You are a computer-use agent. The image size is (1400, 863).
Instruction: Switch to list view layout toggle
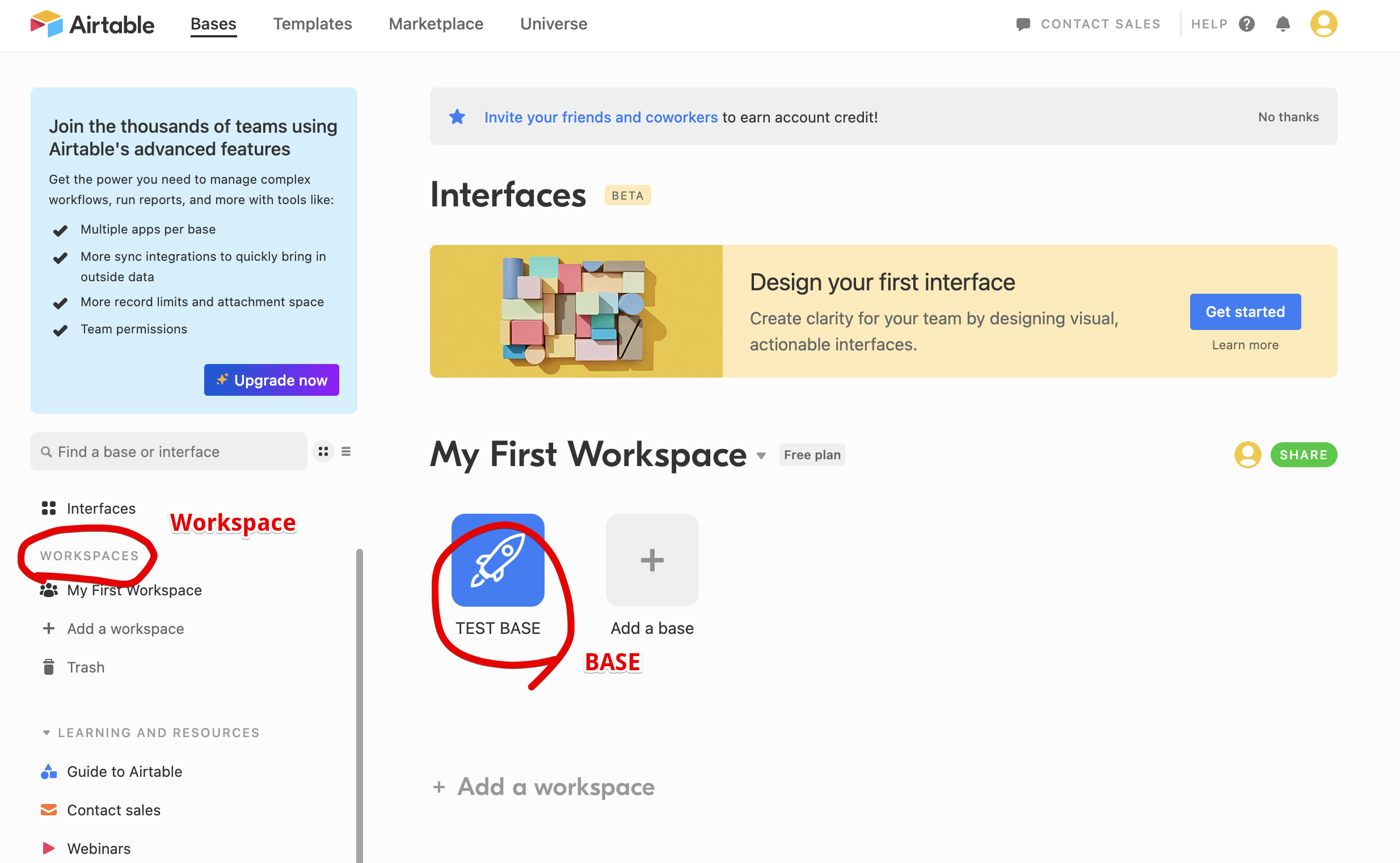click(346, 451)
